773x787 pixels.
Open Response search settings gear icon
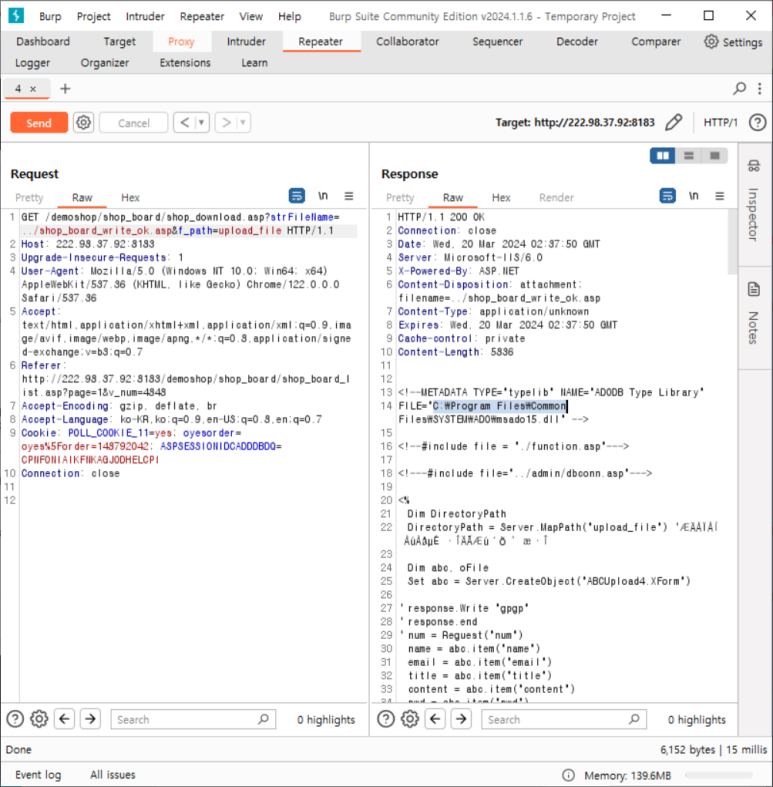[410, 719]
